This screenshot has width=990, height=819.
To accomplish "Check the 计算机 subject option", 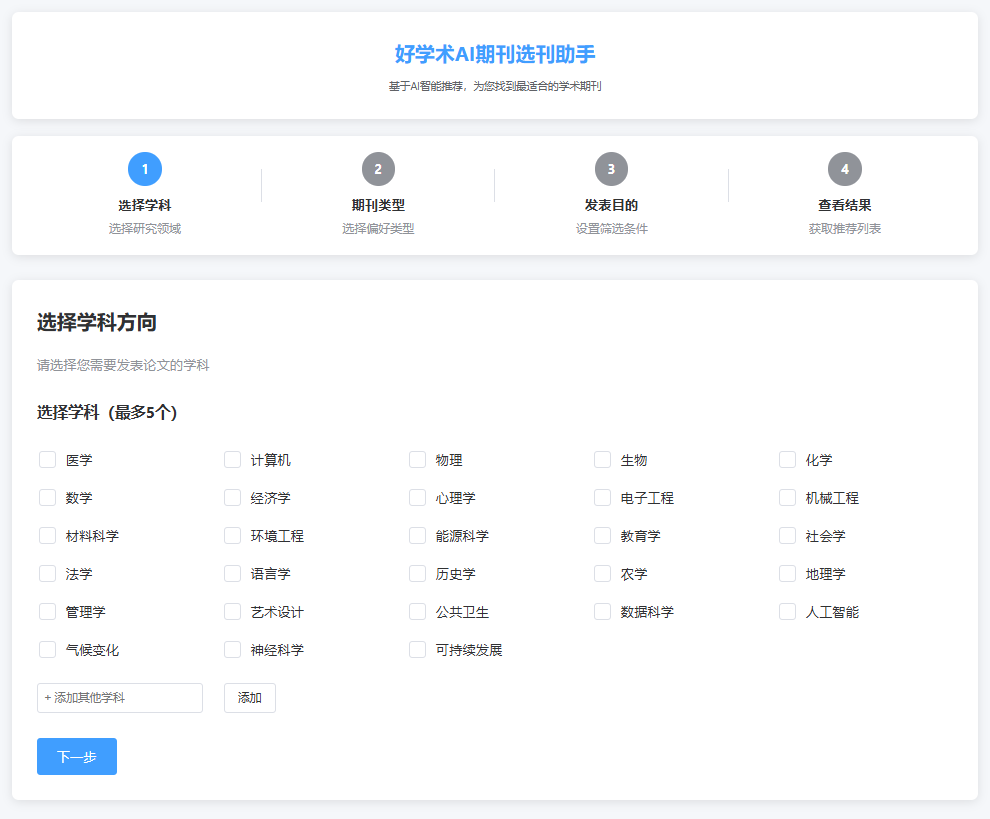I will [232, 459].
